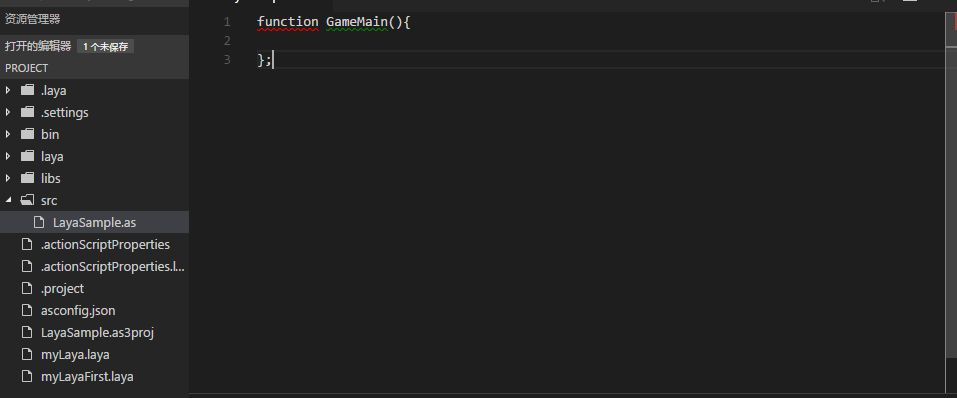Expand the libs folder arrow
The image size is (957, 398).
click(8, 178)
